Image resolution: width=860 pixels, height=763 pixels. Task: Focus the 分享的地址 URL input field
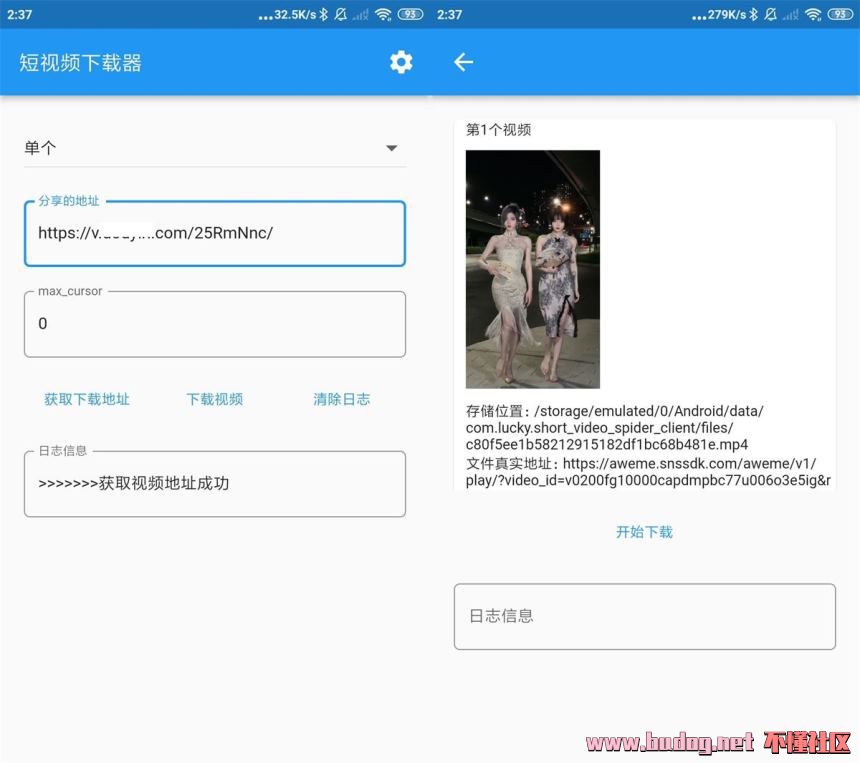(x=214, y=234)
